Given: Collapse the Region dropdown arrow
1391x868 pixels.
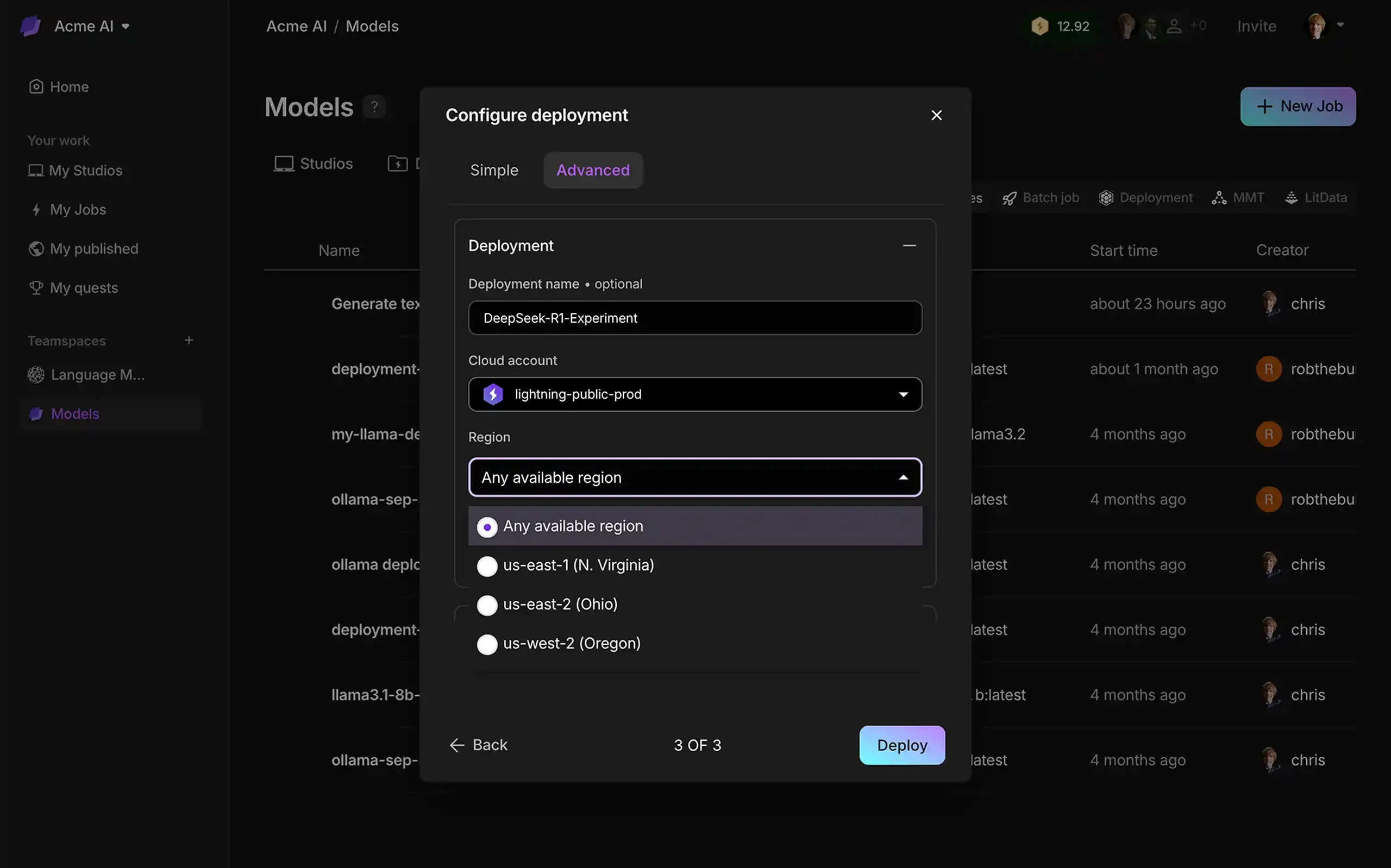Looking at the screenshot, I should (x=903, y=477).
